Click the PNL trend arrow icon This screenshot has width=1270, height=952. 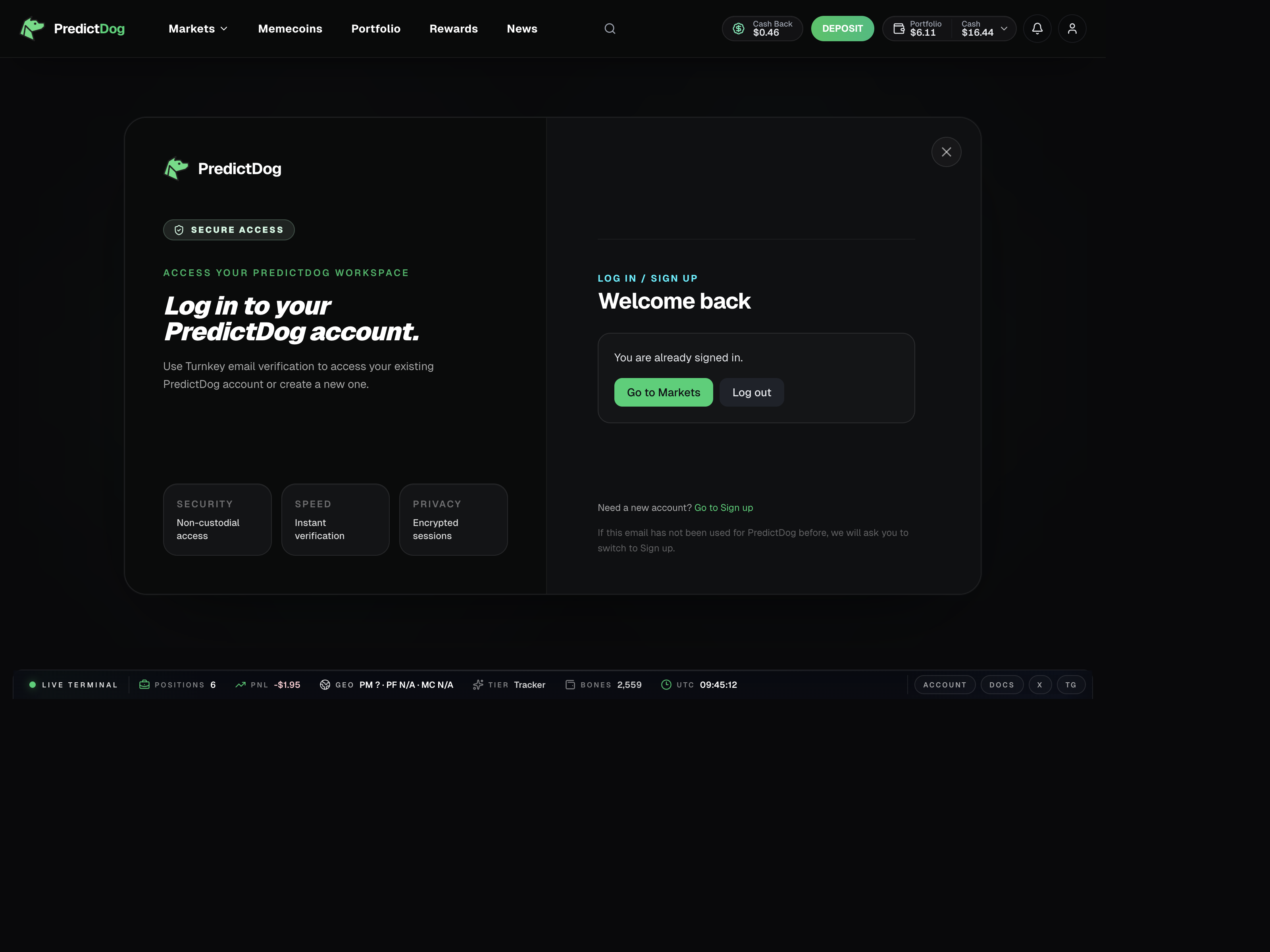pyautogui.click(x=241, y=685)
